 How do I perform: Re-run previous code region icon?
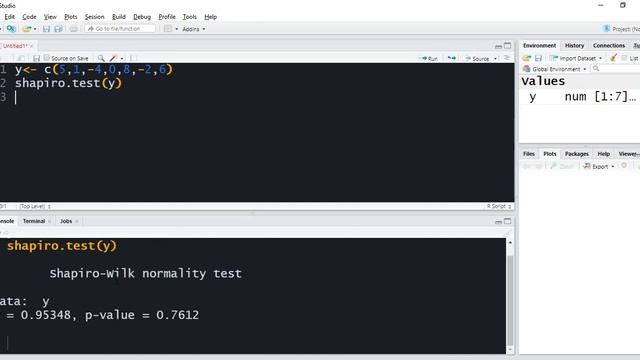click(x=451, y=58)
